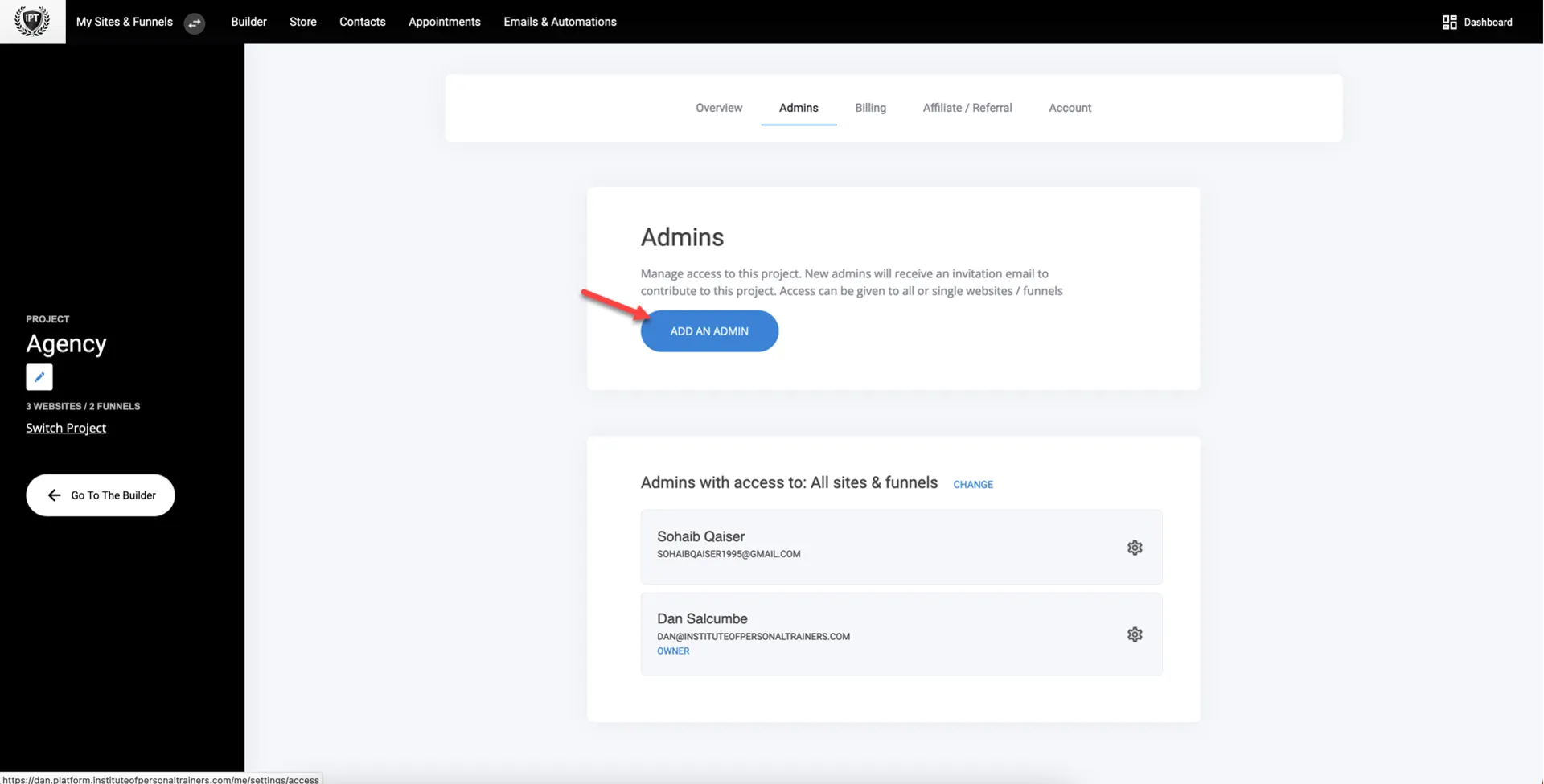The height and width of the screenshot is (784, 1544).
Task: Click the IPT logo in the top-left corner
Action: [32, 21]
